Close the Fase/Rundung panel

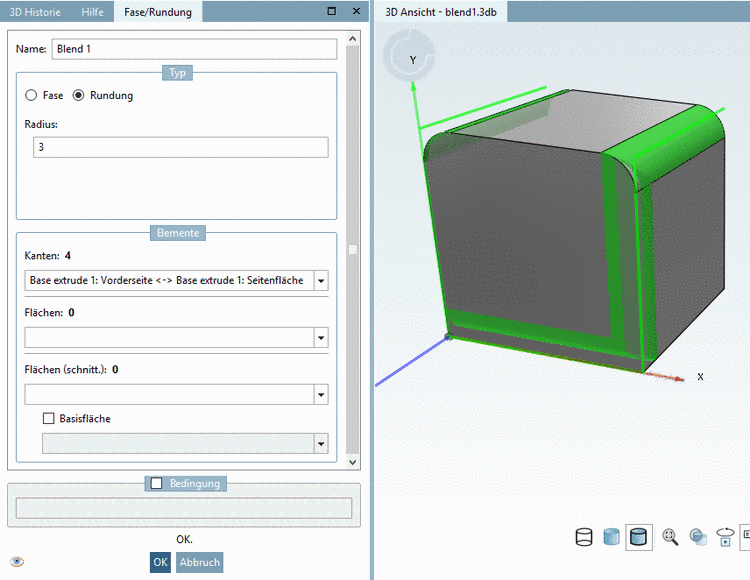(356, 11)
